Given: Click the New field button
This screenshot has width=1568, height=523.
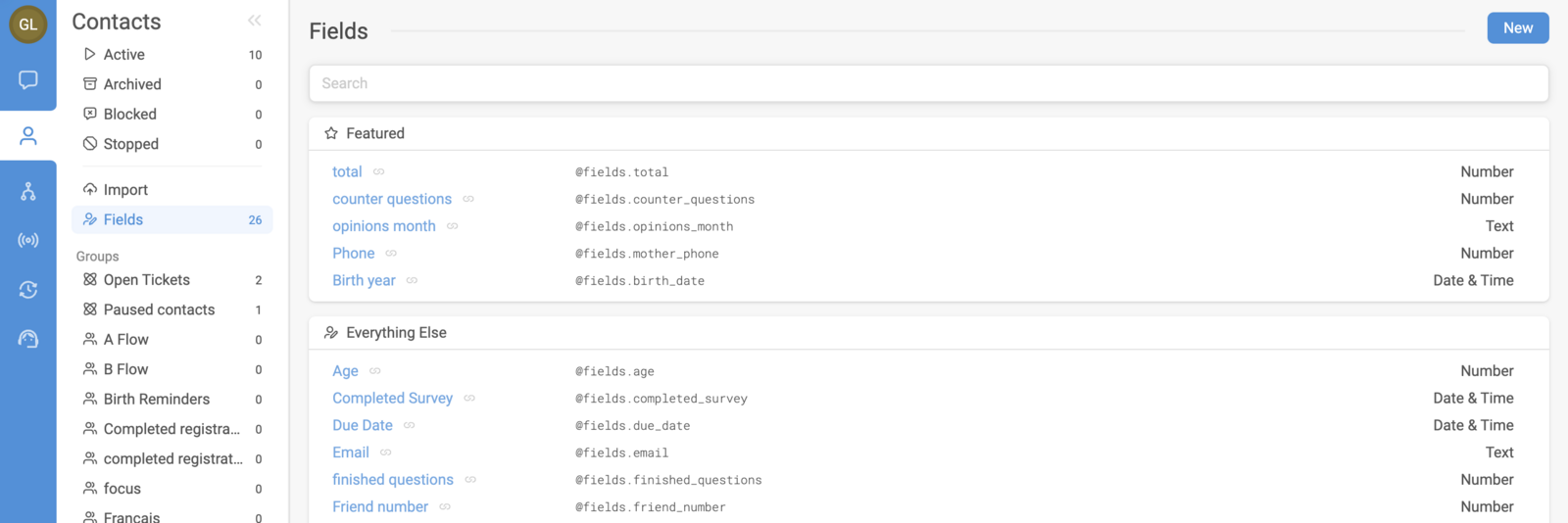Looking at the screenshot, I should click(x=1517, y=28).
